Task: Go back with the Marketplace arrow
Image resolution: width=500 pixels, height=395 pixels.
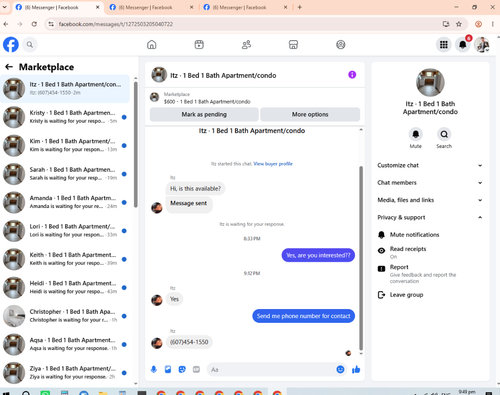Action: coord(9,67)
